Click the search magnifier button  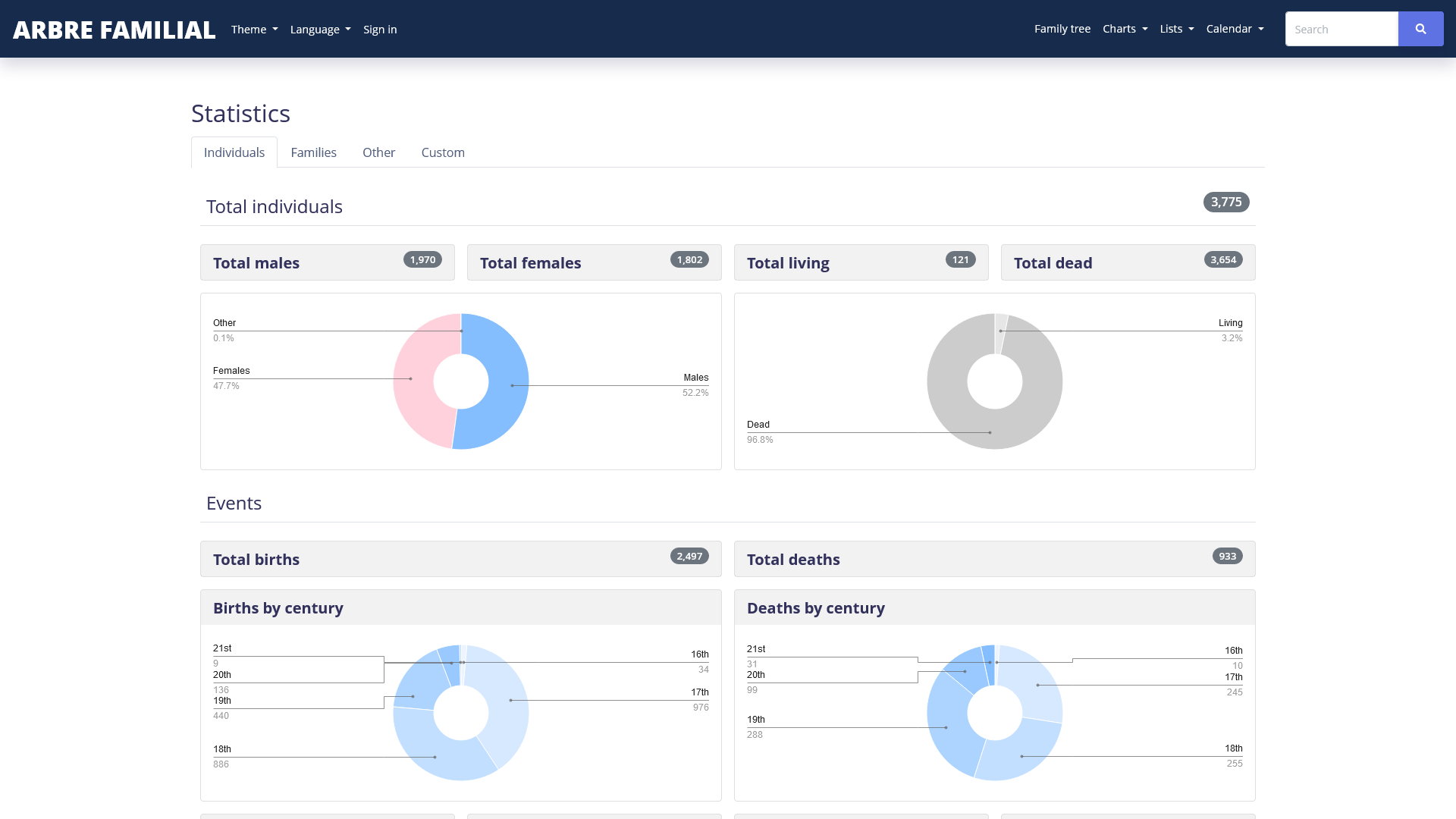(1420, 29)
